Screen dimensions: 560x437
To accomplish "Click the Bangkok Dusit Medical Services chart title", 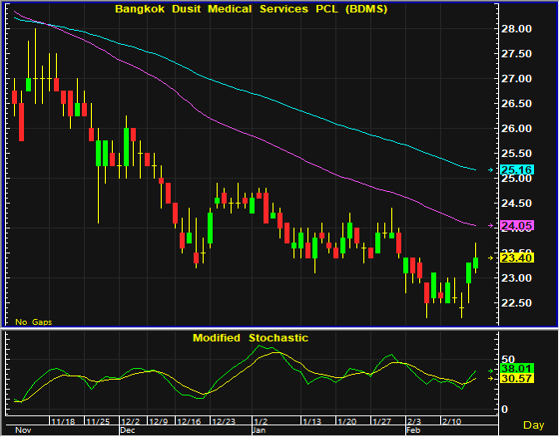I will pyautogui.click(x=251, y=9).
